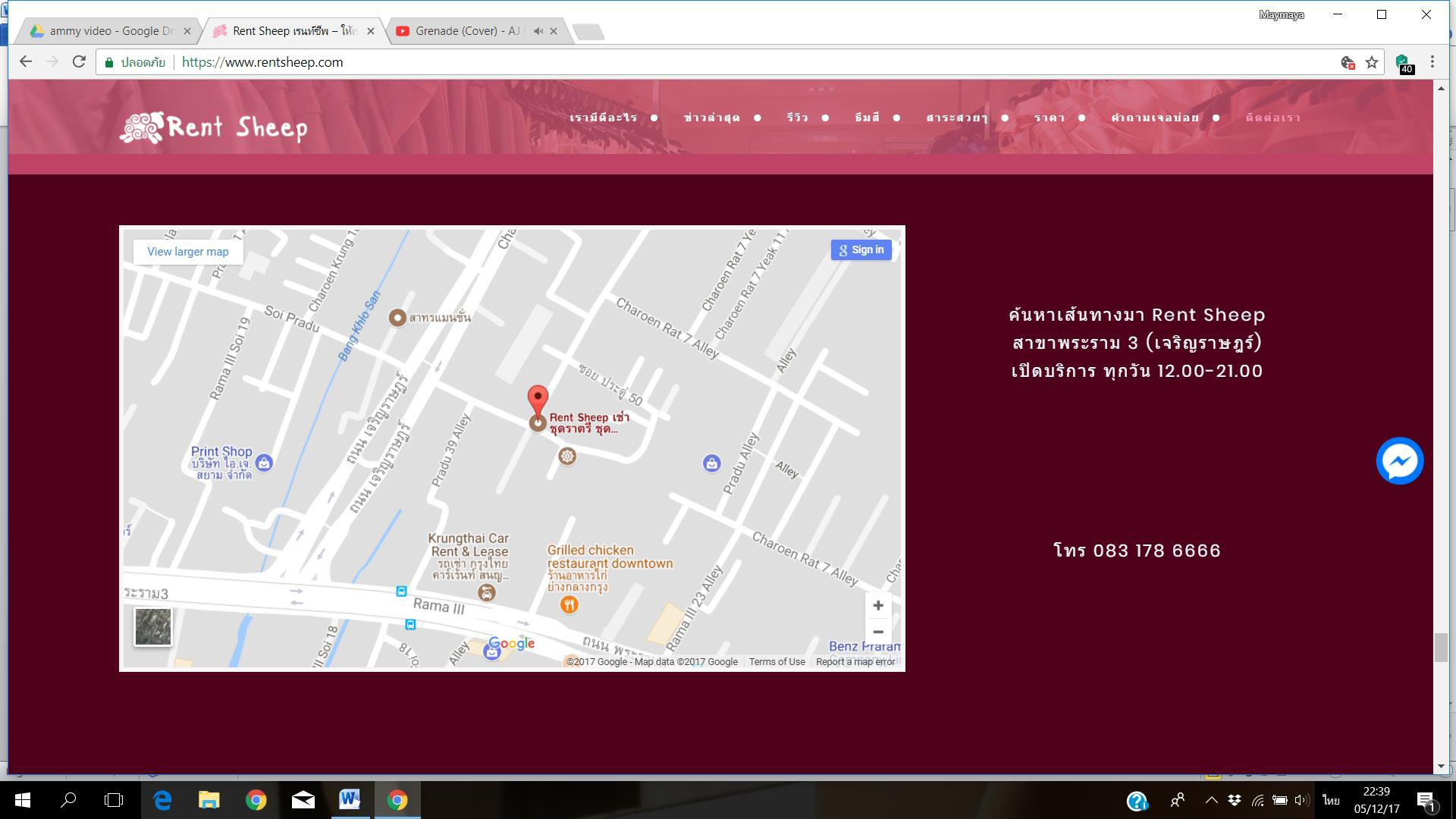The image size is (1456, 819).
Task: Open ติดต่อเรา menu item
Action: coord(1272,118)
